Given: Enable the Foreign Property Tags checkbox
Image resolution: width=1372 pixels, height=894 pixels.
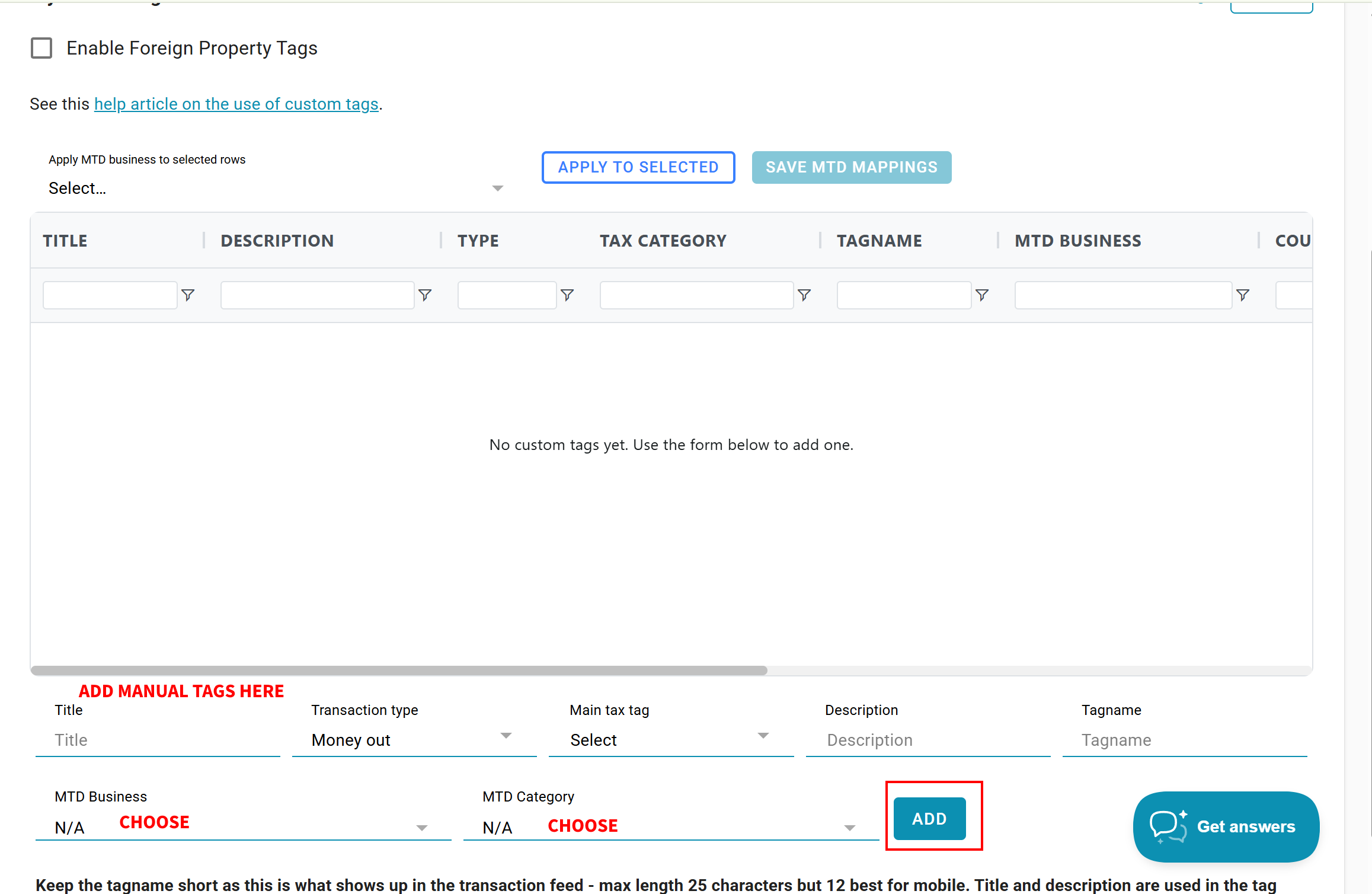Looking at the screenshot, I should coord(41,48).
